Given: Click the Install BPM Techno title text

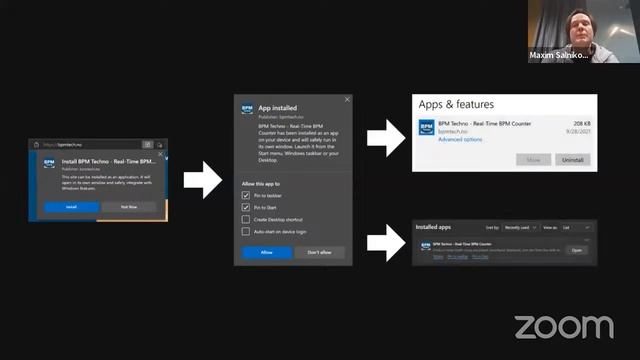Looking at the screenshot, I should point(109,162).
